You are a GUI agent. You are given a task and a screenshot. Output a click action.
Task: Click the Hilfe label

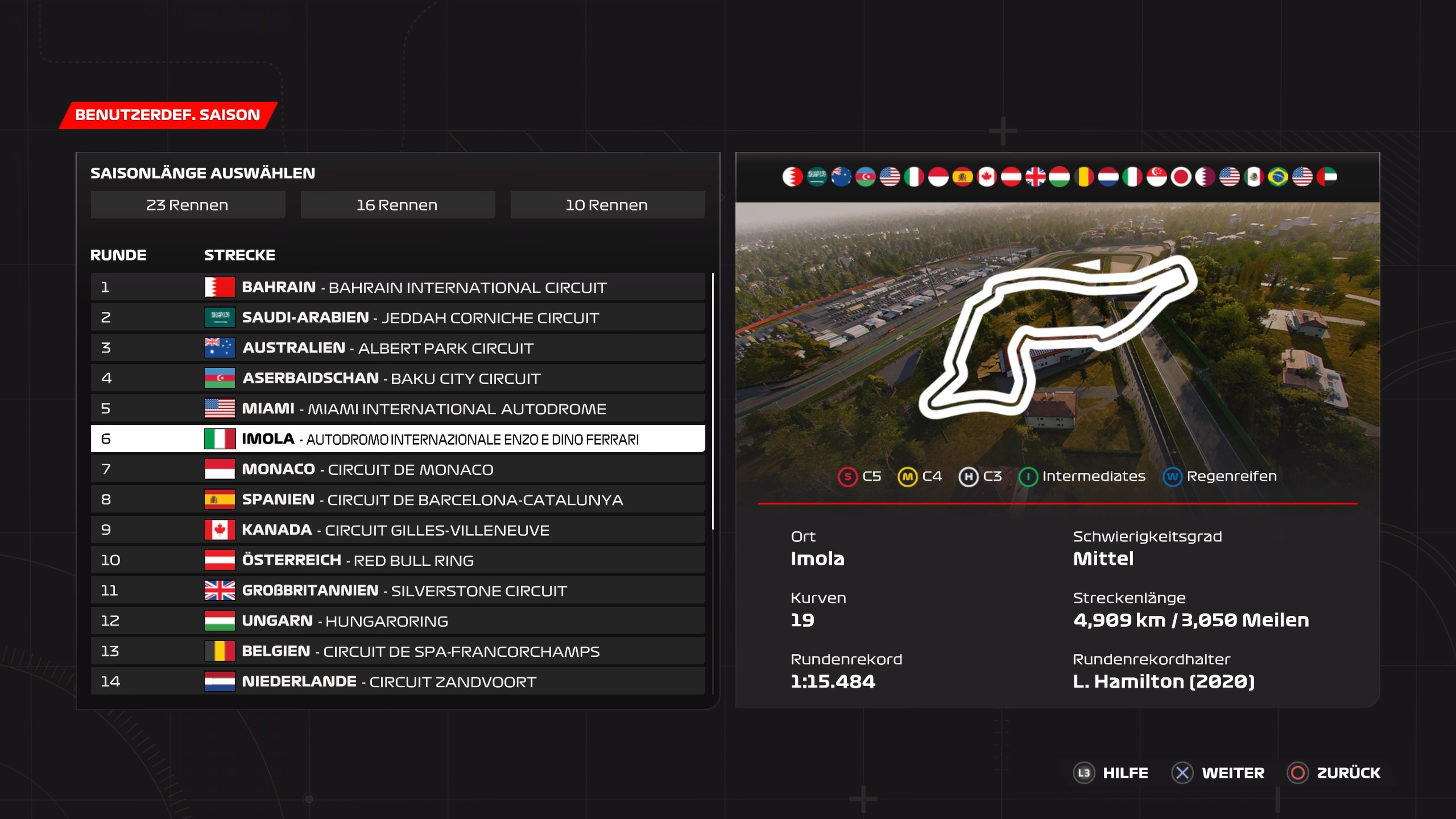pos(1125,773)
